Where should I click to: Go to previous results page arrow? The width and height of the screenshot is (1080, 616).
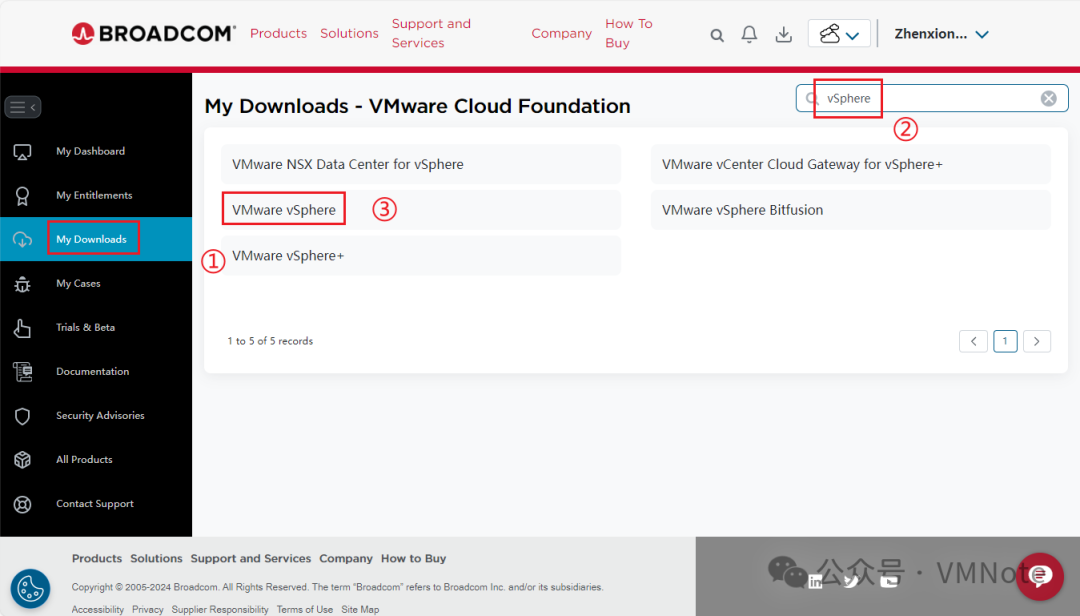click(x=973, y=341)
